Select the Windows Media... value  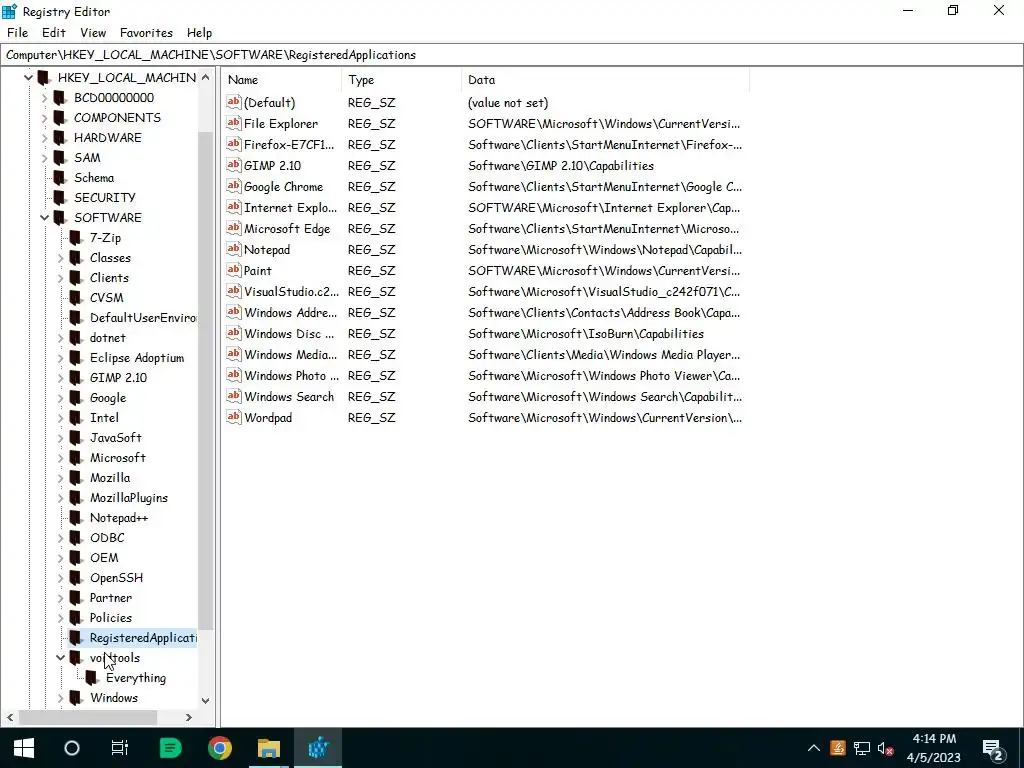coord(290,355)
